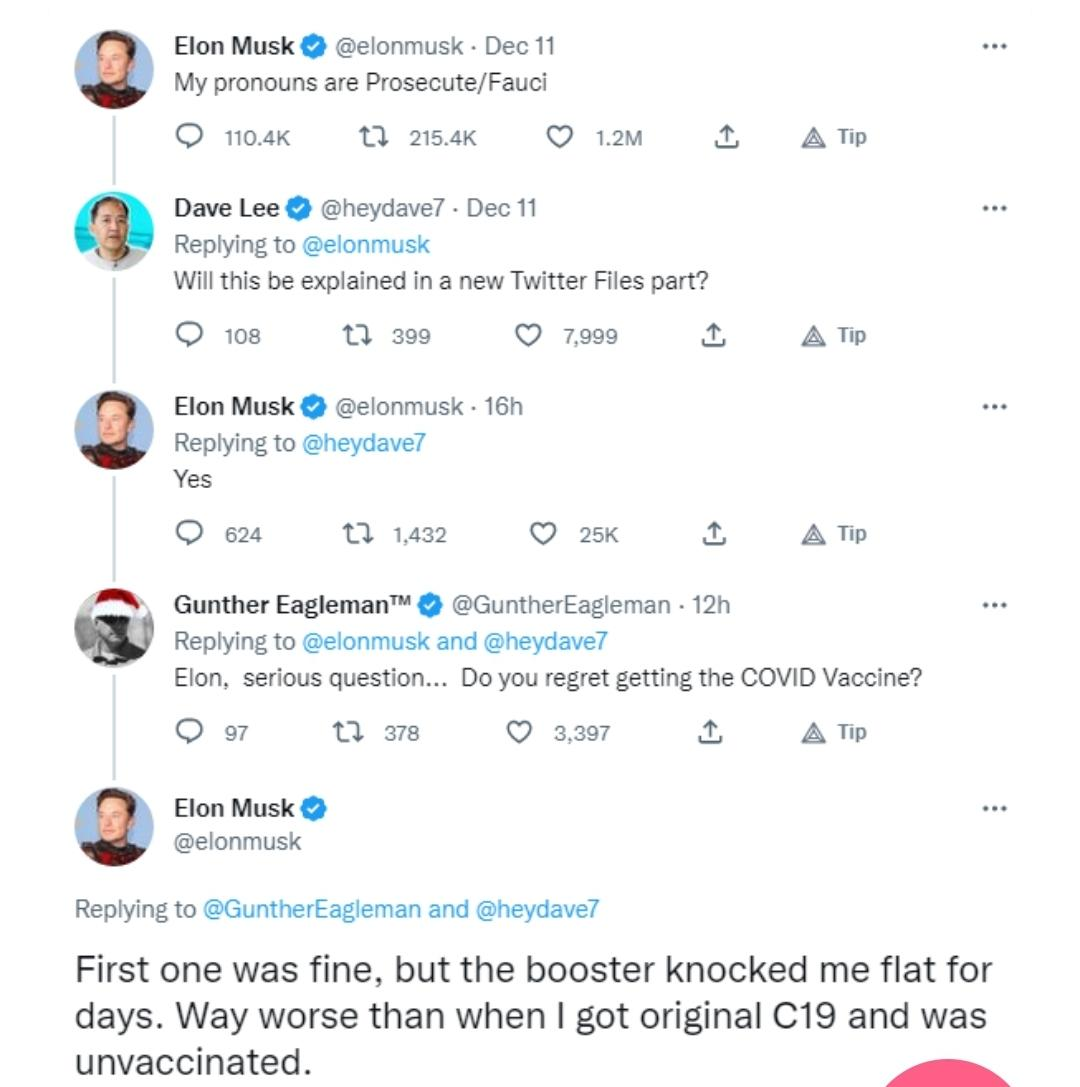
Task: Open Elon Musk's profile from the top tweet name
Action: (x=234, y=46)
